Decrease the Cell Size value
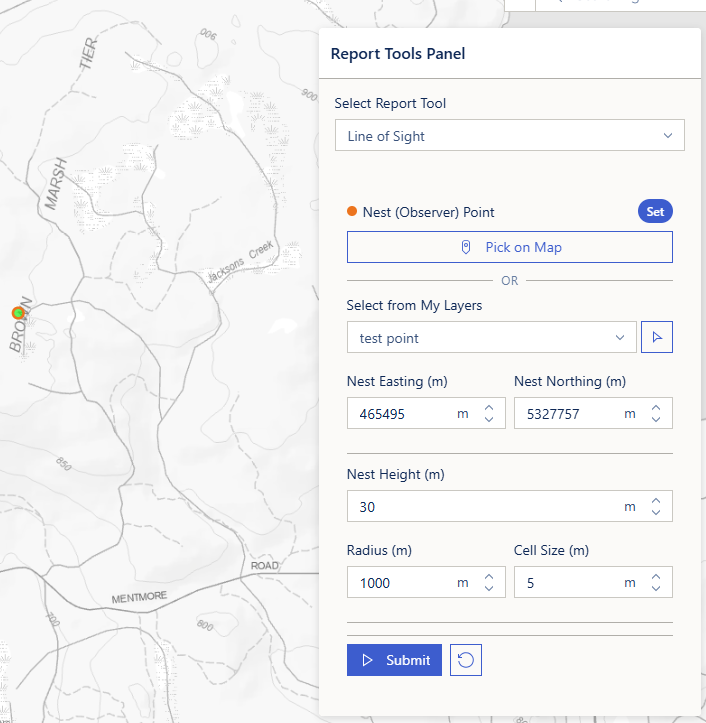 coord(656,588)
